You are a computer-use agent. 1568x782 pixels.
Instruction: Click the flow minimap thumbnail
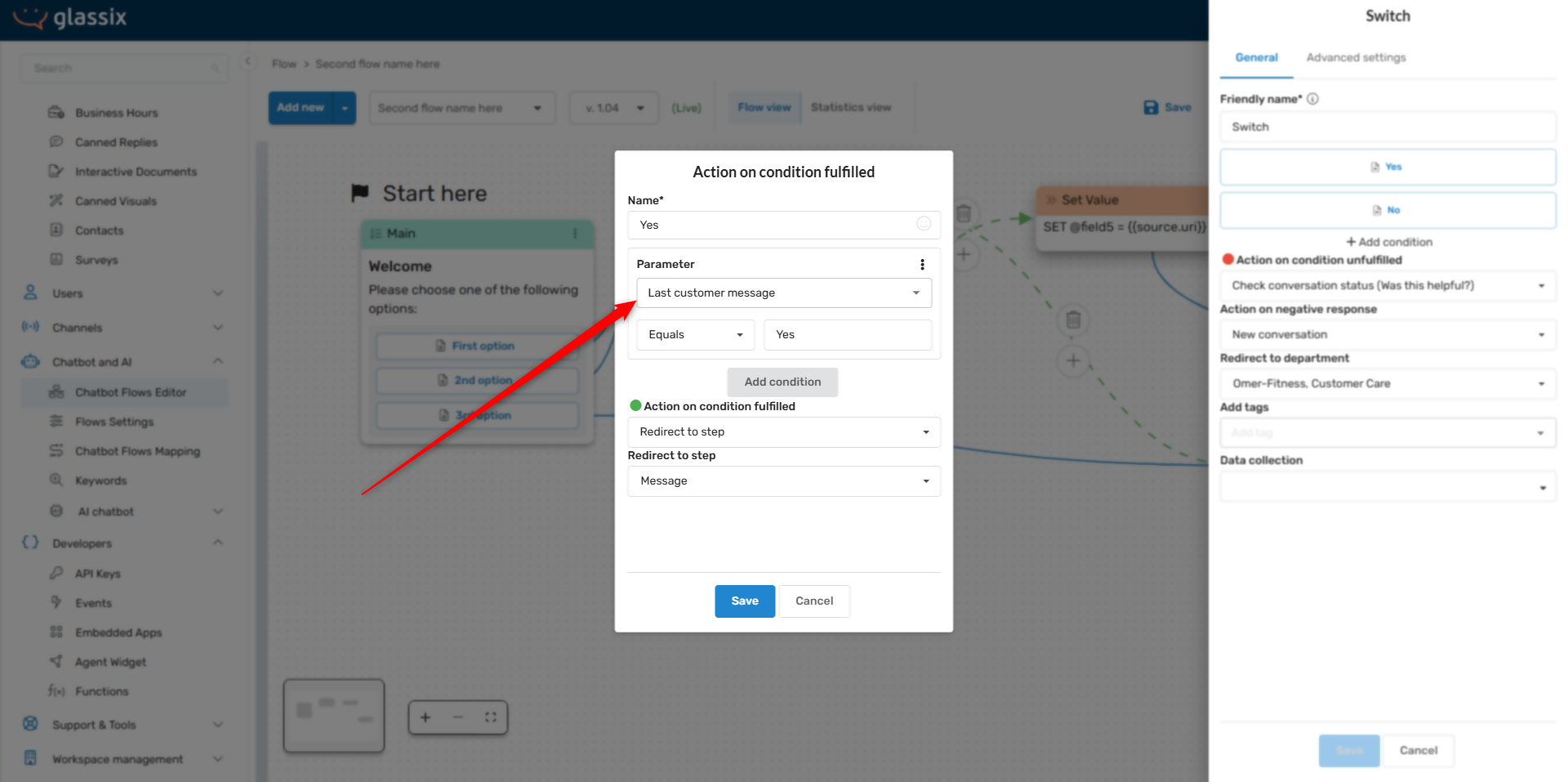click(334, 715)
